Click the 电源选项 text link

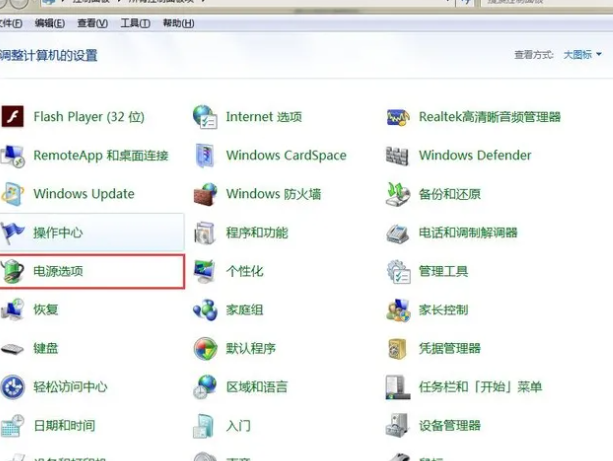pyautogui.click(x=58, y=271)
